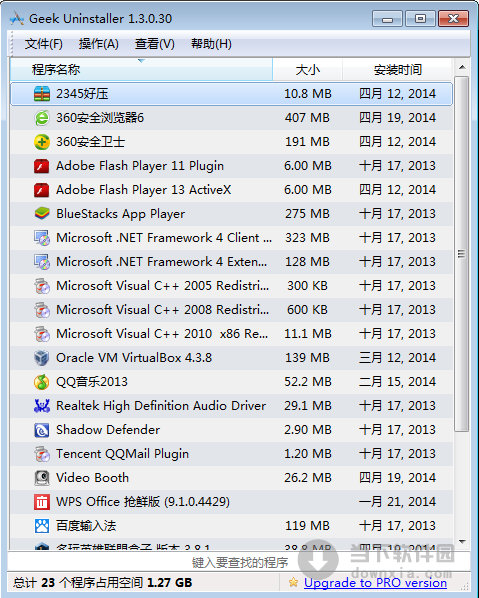The image size is (479, 598).
Task: Open the 文件(F) menu
Action: tap(43, 44)
